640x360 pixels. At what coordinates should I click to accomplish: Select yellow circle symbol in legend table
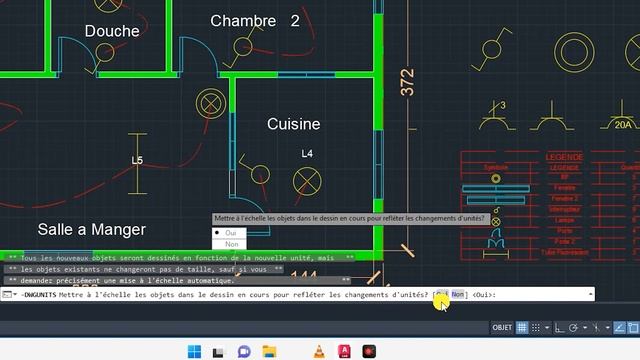(496, 179)
